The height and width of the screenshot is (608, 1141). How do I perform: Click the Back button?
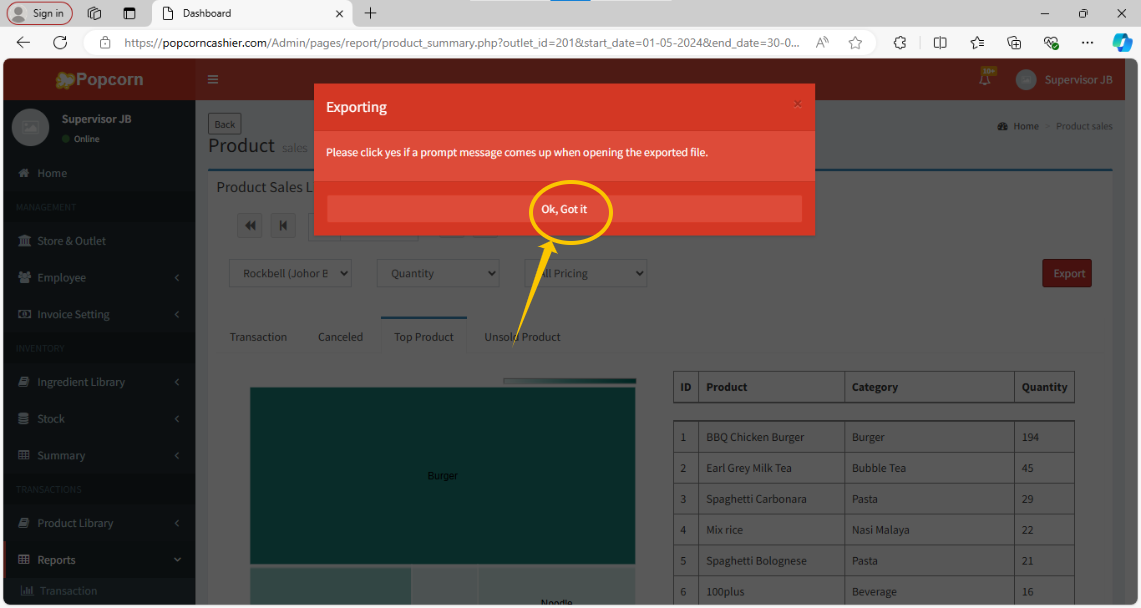pyautogui.click(x=224, y=124)
